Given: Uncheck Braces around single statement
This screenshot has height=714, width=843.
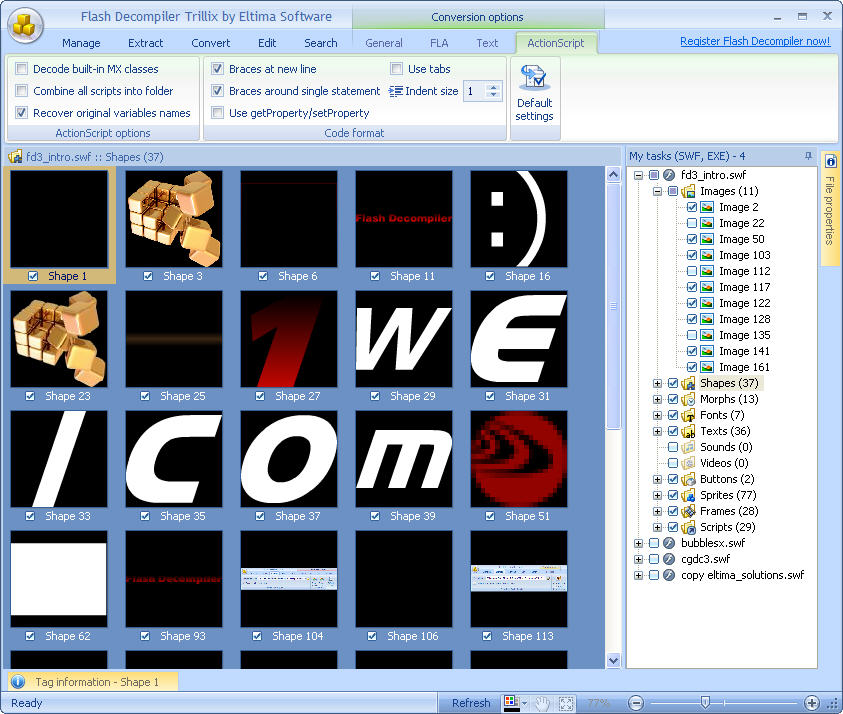Looking at the screenshot, I should (217, 91).
